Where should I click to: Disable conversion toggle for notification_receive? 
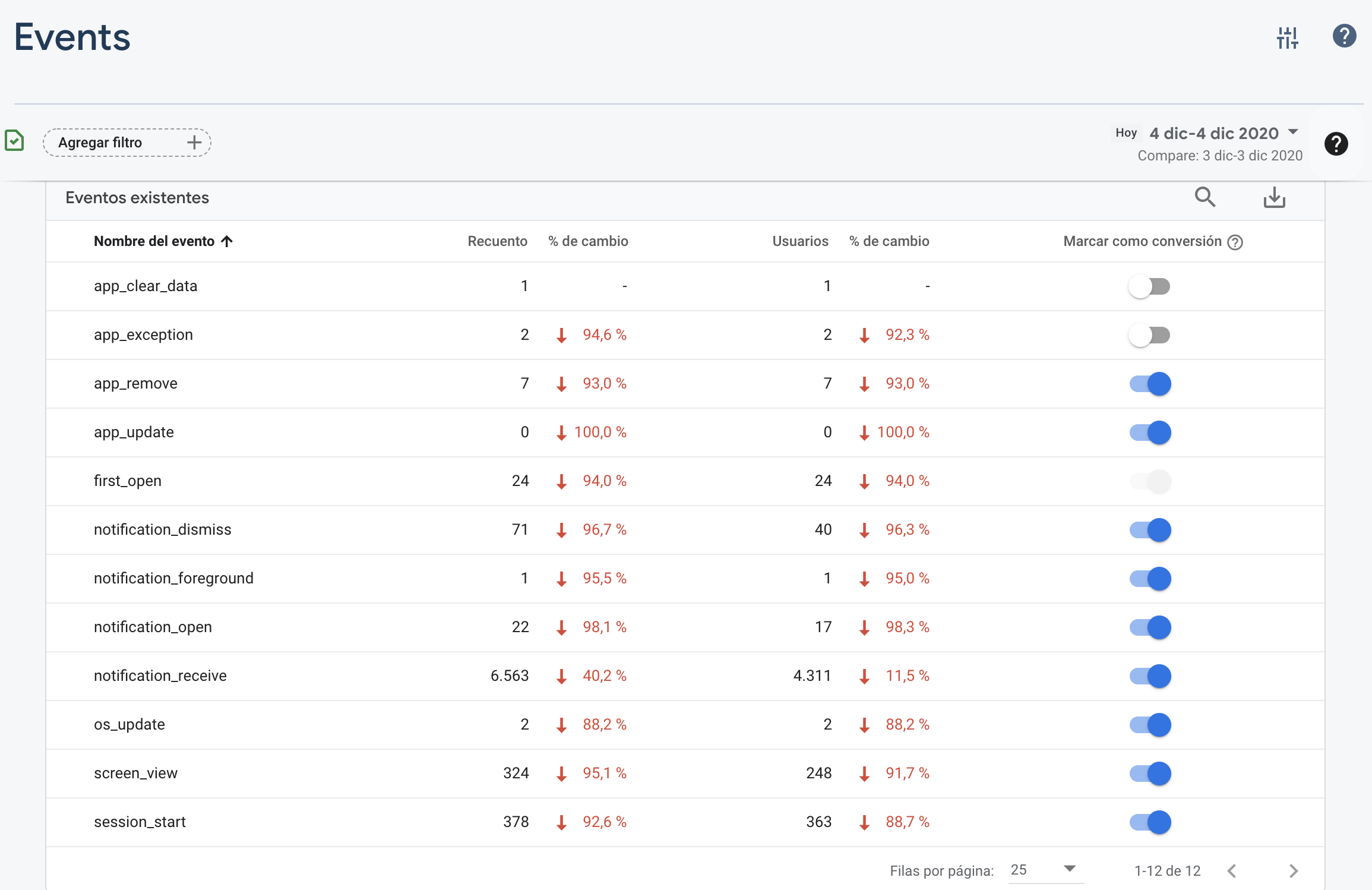[1150, 676]
